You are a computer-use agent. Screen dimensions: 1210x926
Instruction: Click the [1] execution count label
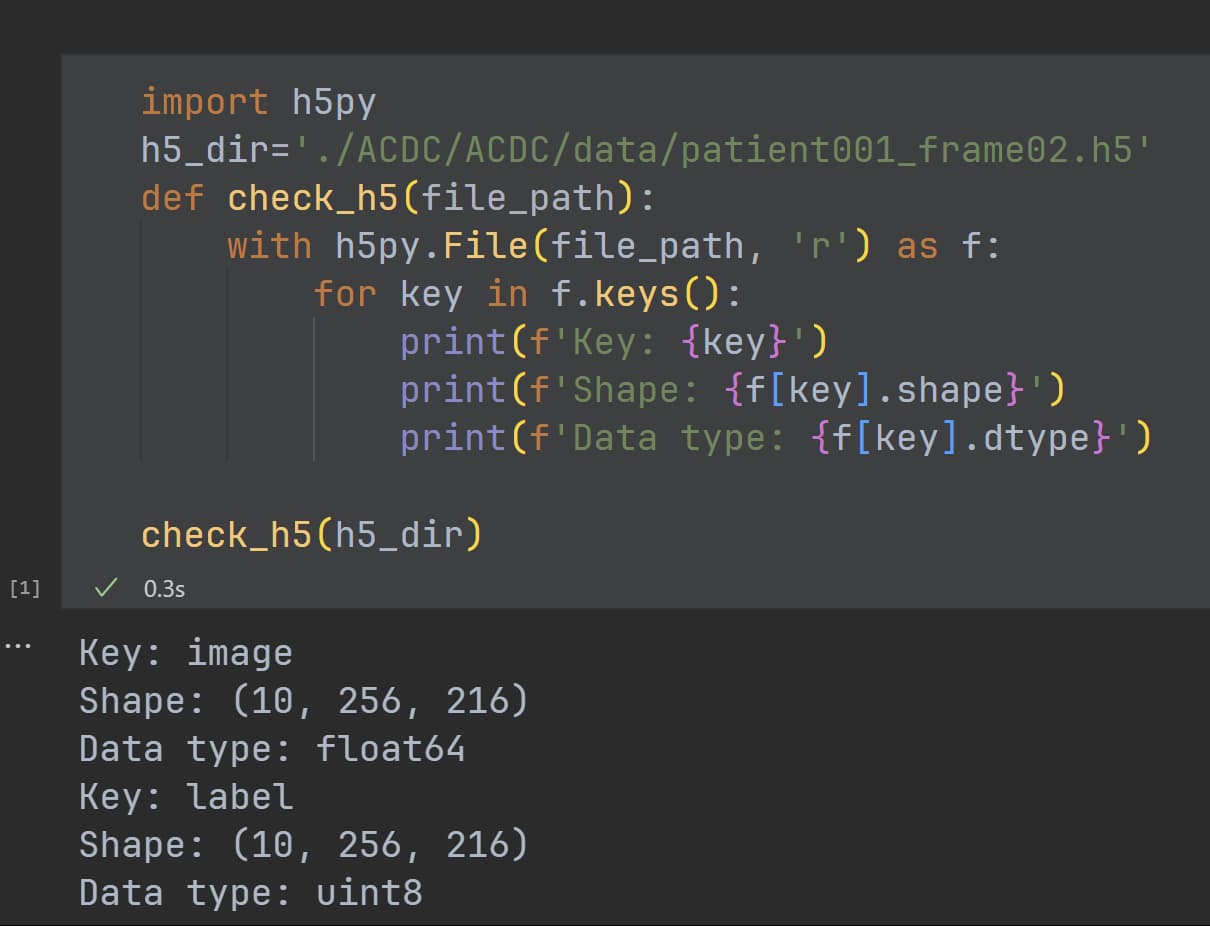coord(25,588)
